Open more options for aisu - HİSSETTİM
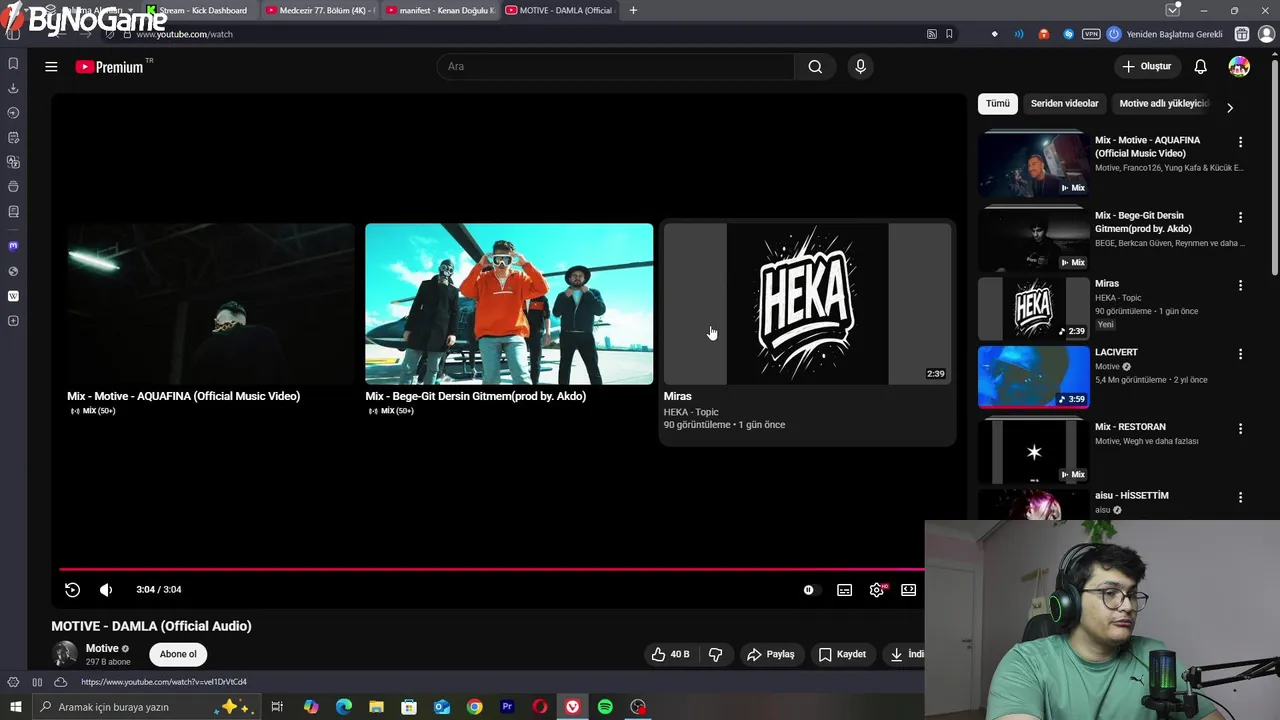1280x720 pixels. point(1240,497)
